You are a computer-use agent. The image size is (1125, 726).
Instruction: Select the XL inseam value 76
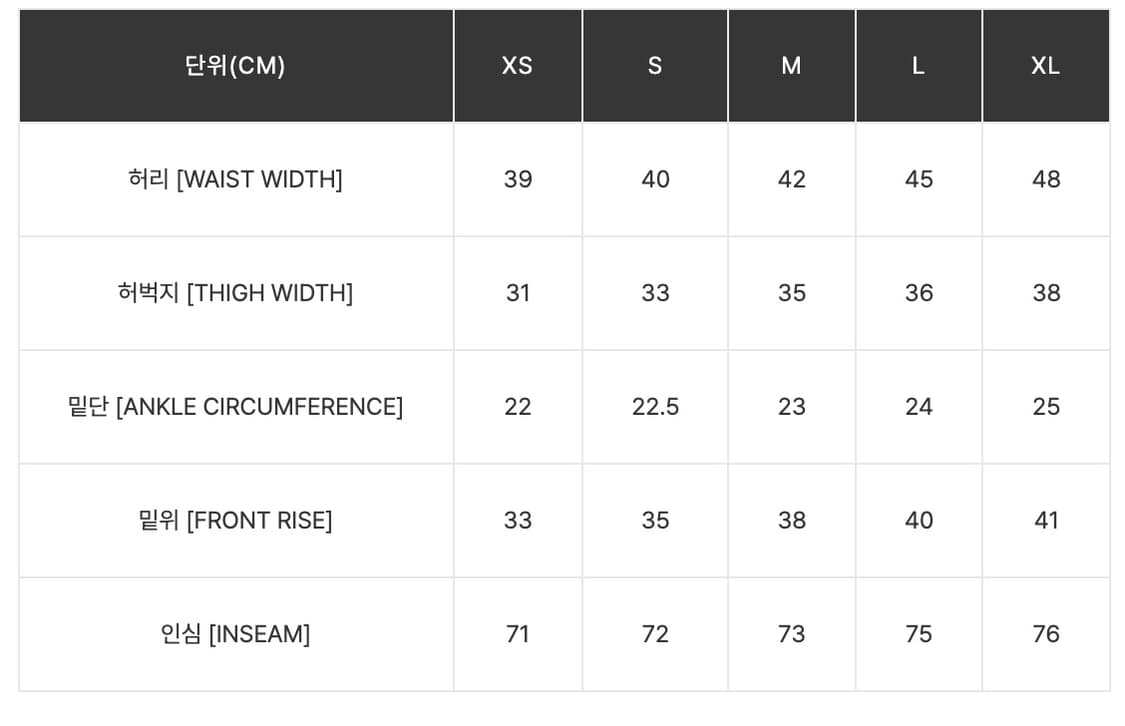1046,634
